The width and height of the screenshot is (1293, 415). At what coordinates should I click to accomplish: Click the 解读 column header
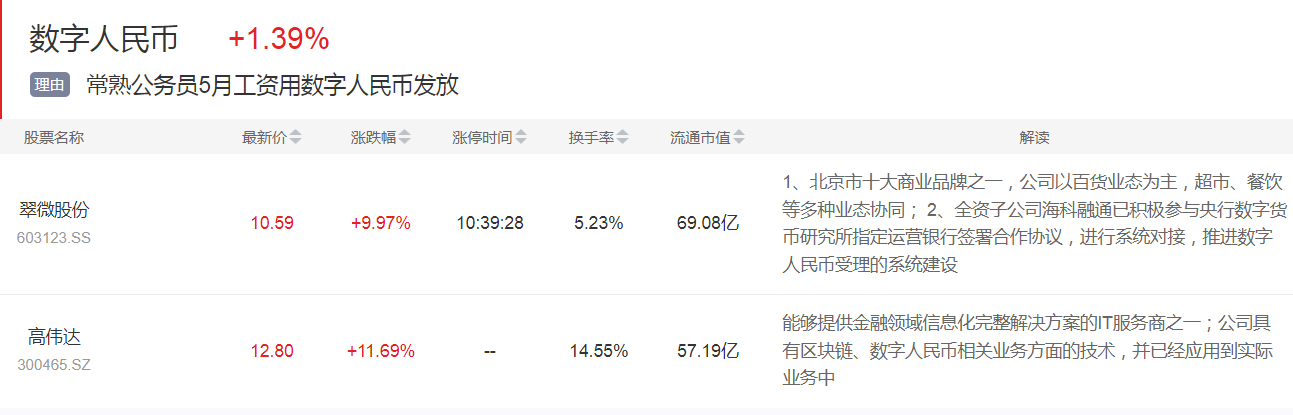(1034, 138)
